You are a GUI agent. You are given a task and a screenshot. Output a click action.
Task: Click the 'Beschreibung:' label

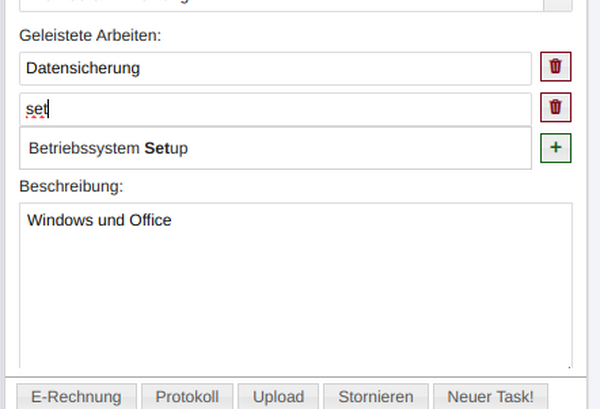click(71, 186)
